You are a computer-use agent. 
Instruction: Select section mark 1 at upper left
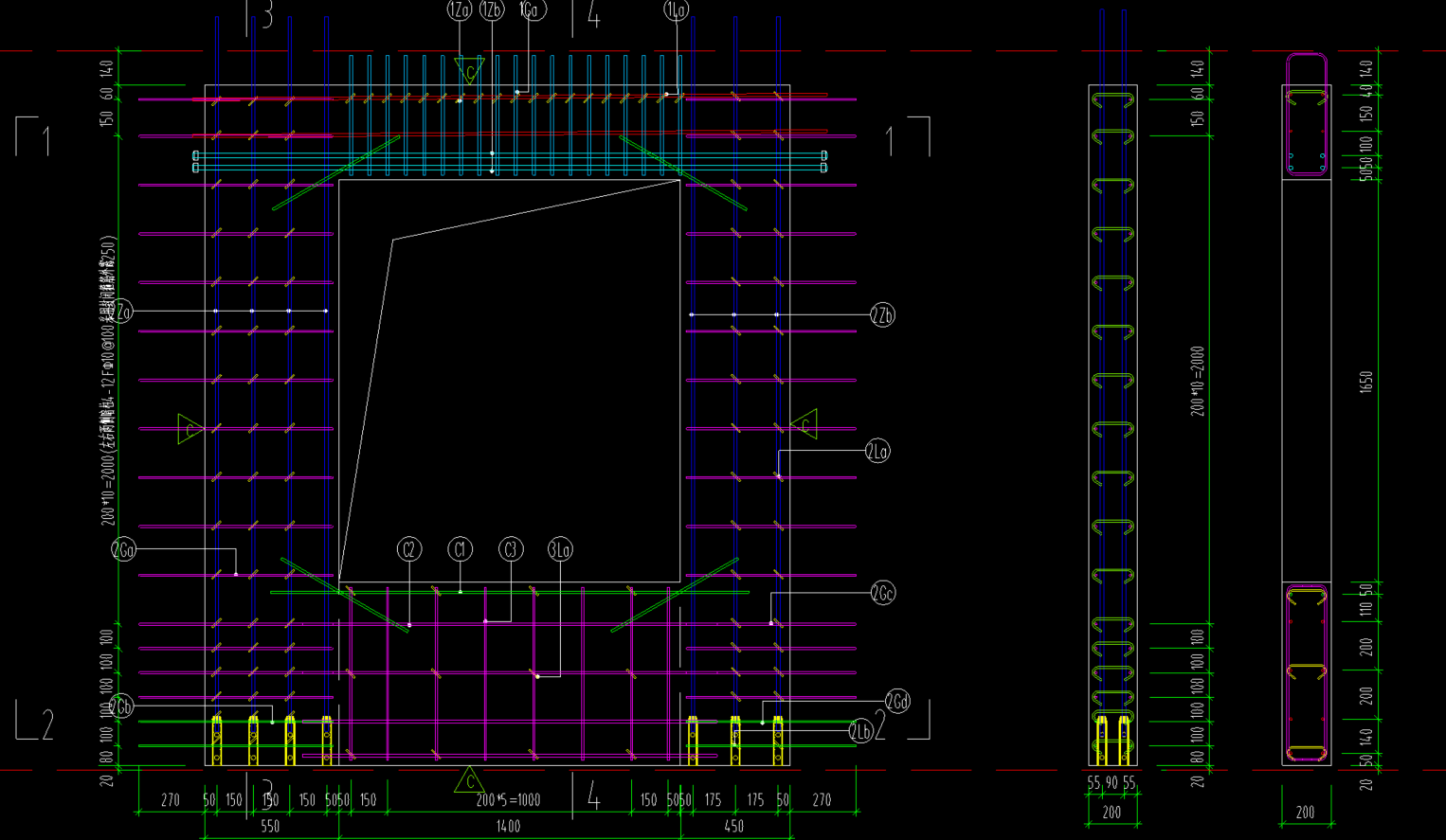point(45,142)
